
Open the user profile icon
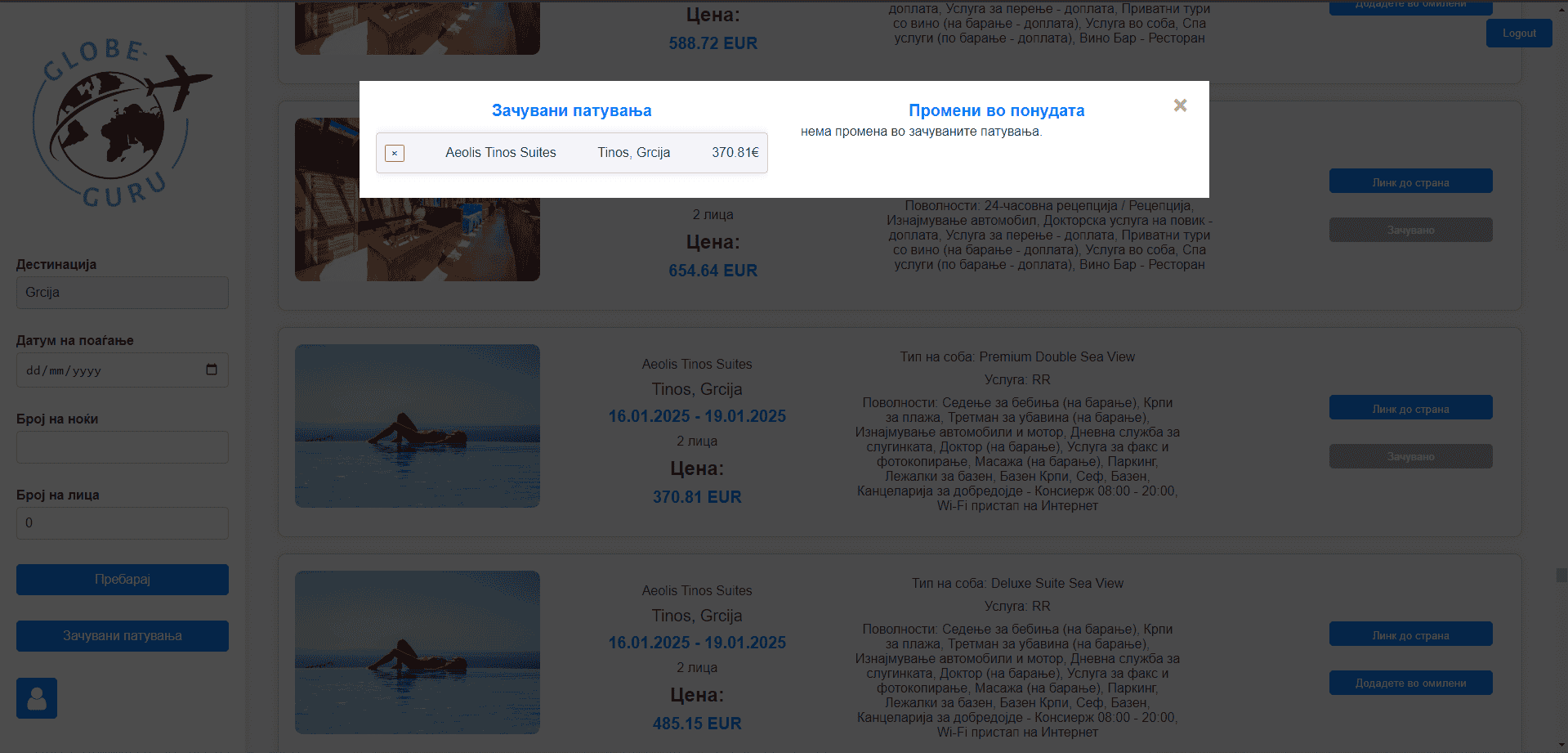37,697
